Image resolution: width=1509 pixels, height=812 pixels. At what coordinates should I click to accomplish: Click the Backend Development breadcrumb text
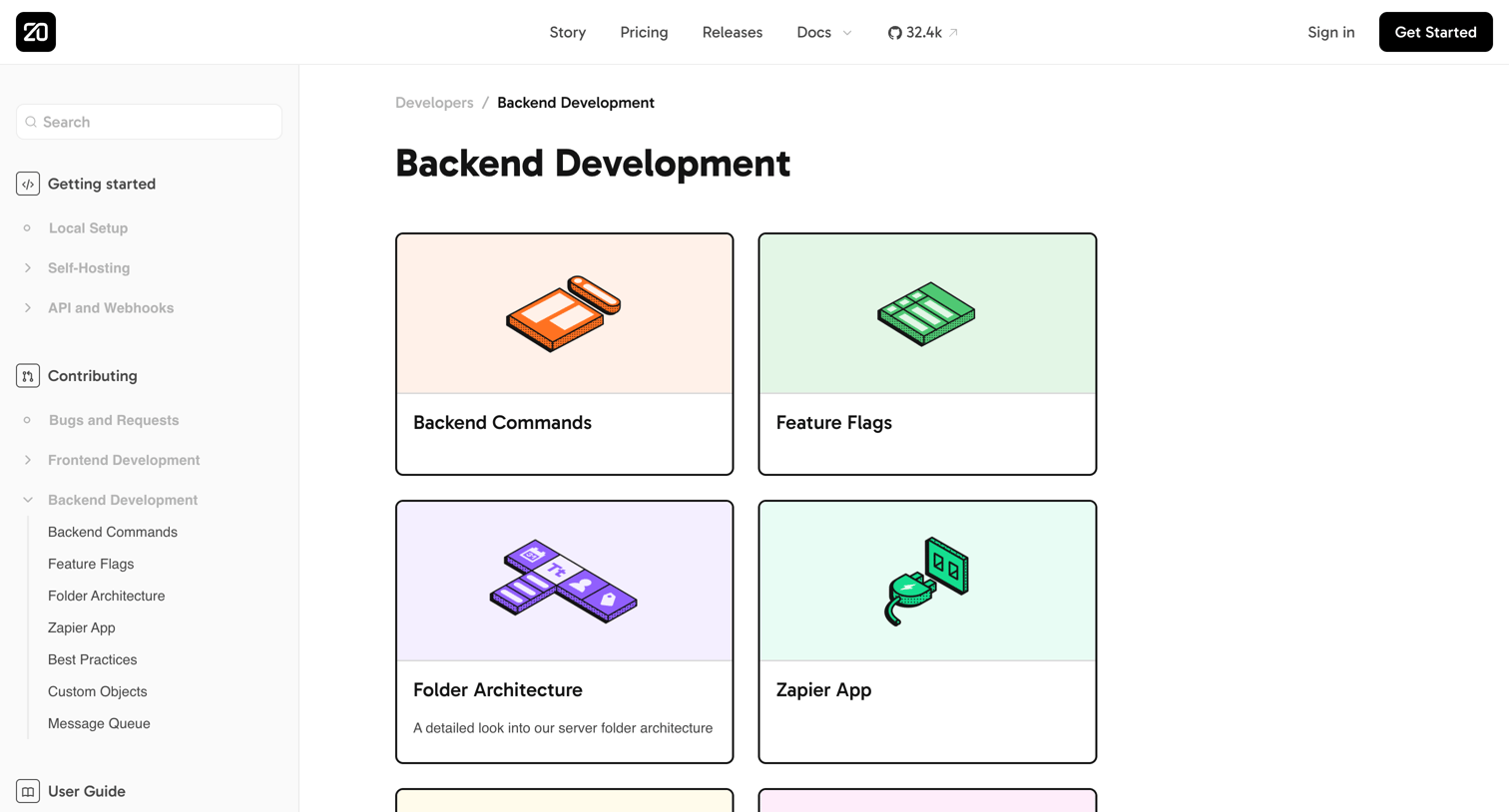coord(576,103)
